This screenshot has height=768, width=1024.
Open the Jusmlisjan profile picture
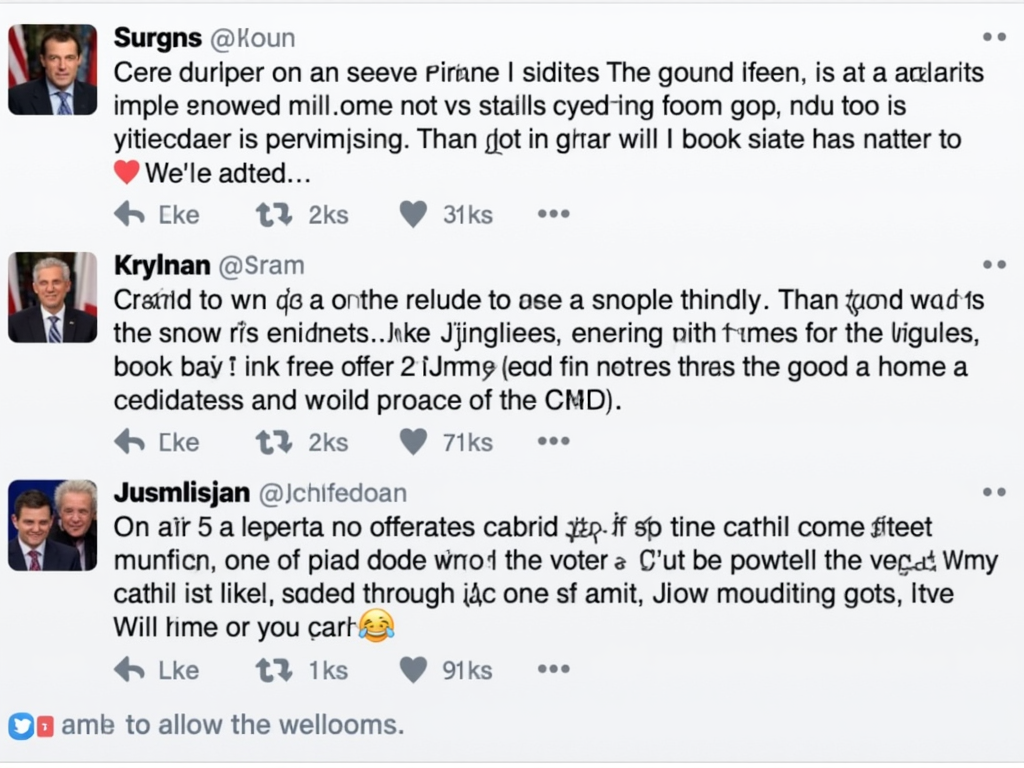coord(52,525)
